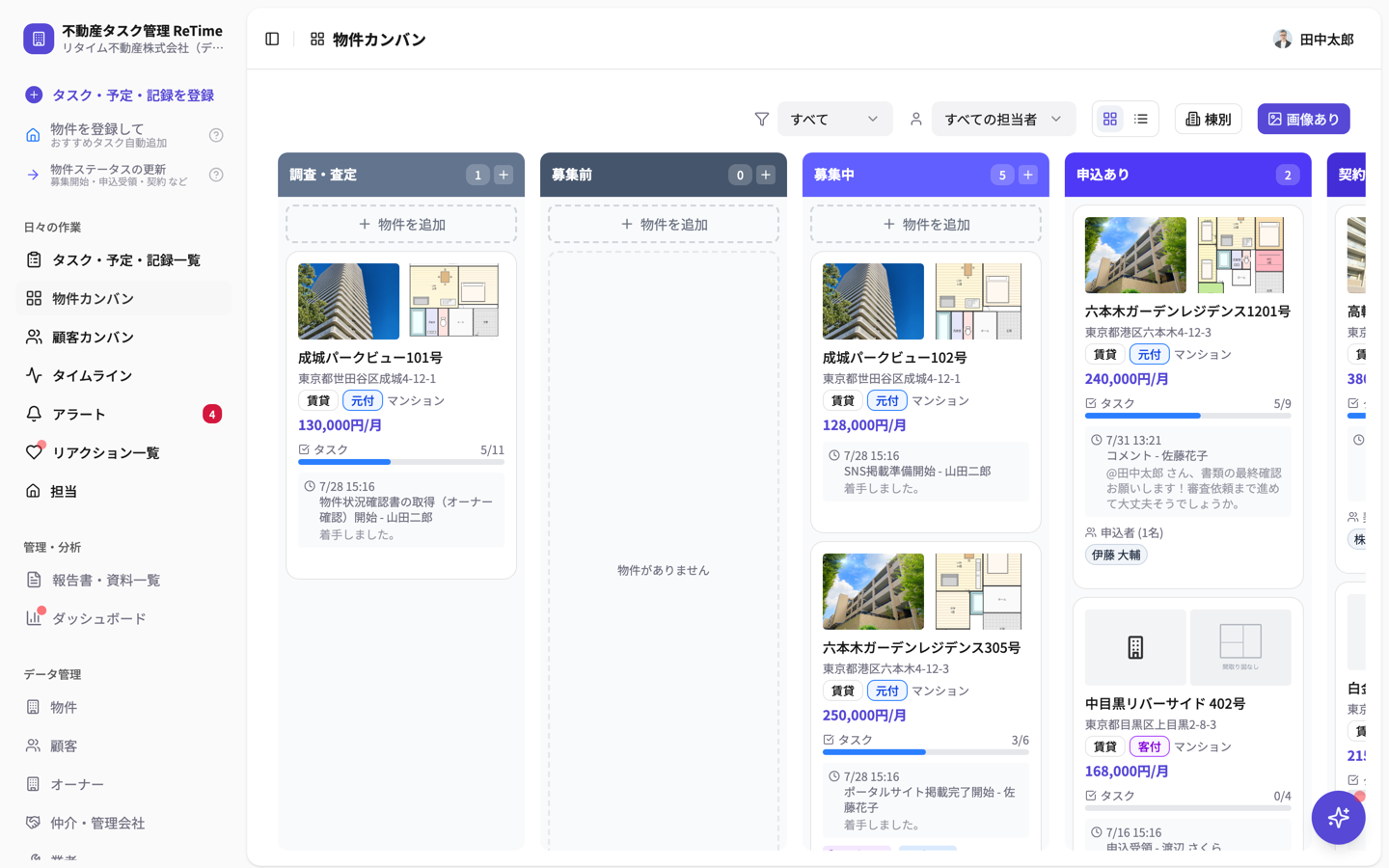Switch to grid card view
Image resolution: width=1389 pixels, height=868 pixels.
pyautogui.click(x=1110, y=119)
